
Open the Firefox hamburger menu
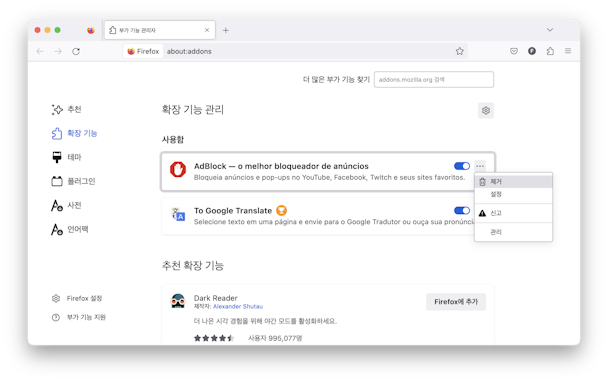(x=568, y=51)
